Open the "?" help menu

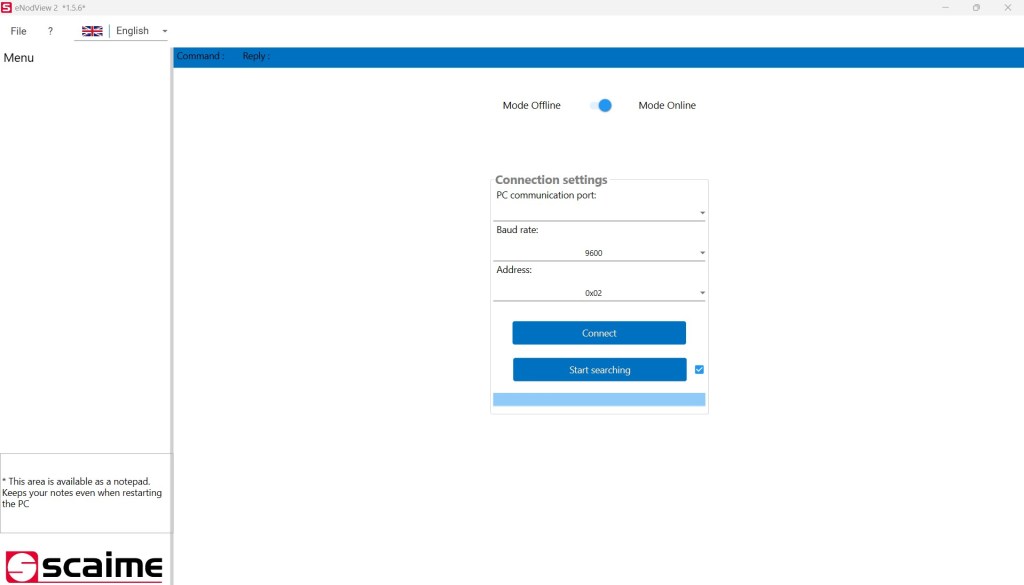[x=48, y=31]
